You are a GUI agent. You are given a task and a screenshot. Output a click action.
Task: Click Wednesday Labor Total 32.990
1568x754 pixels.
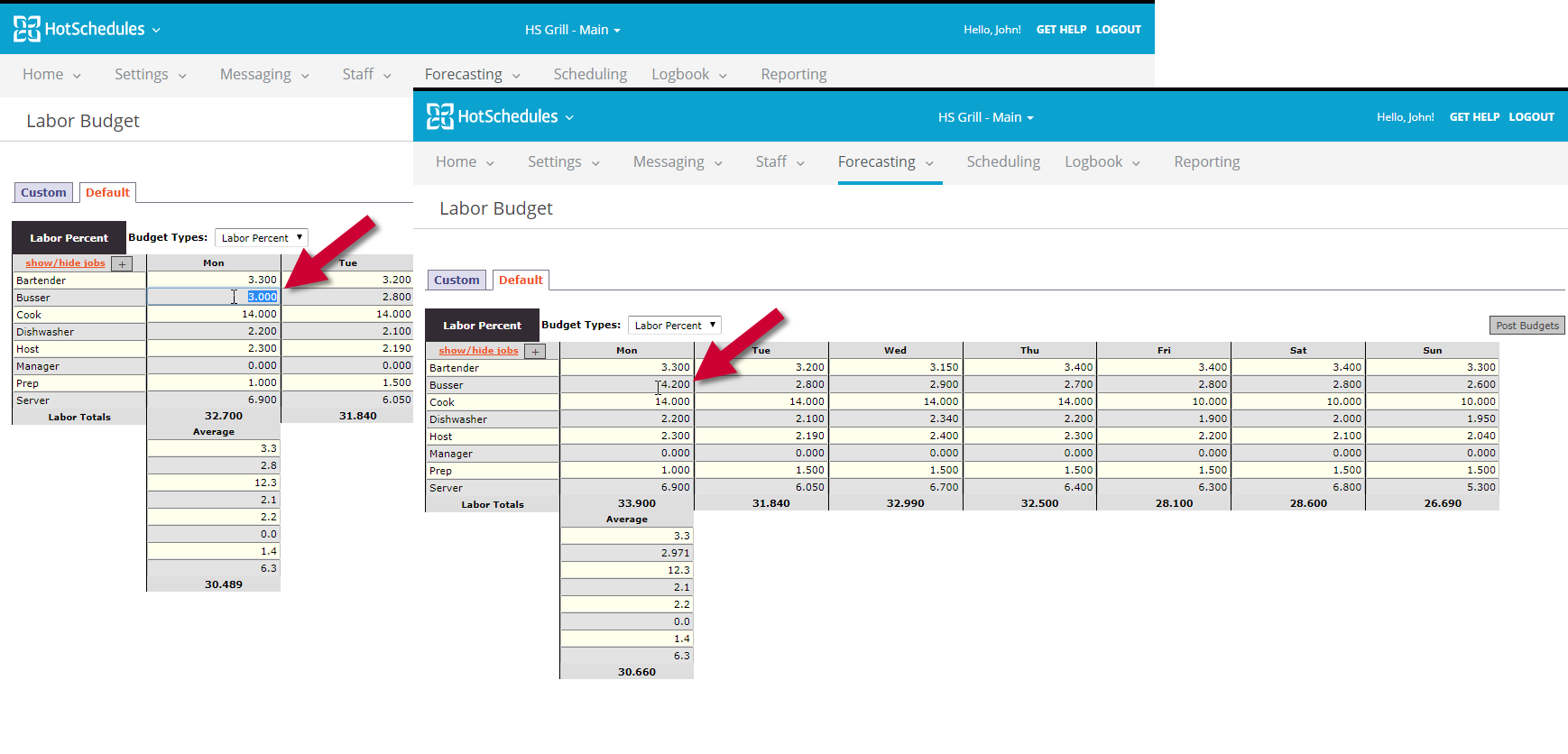906,504
